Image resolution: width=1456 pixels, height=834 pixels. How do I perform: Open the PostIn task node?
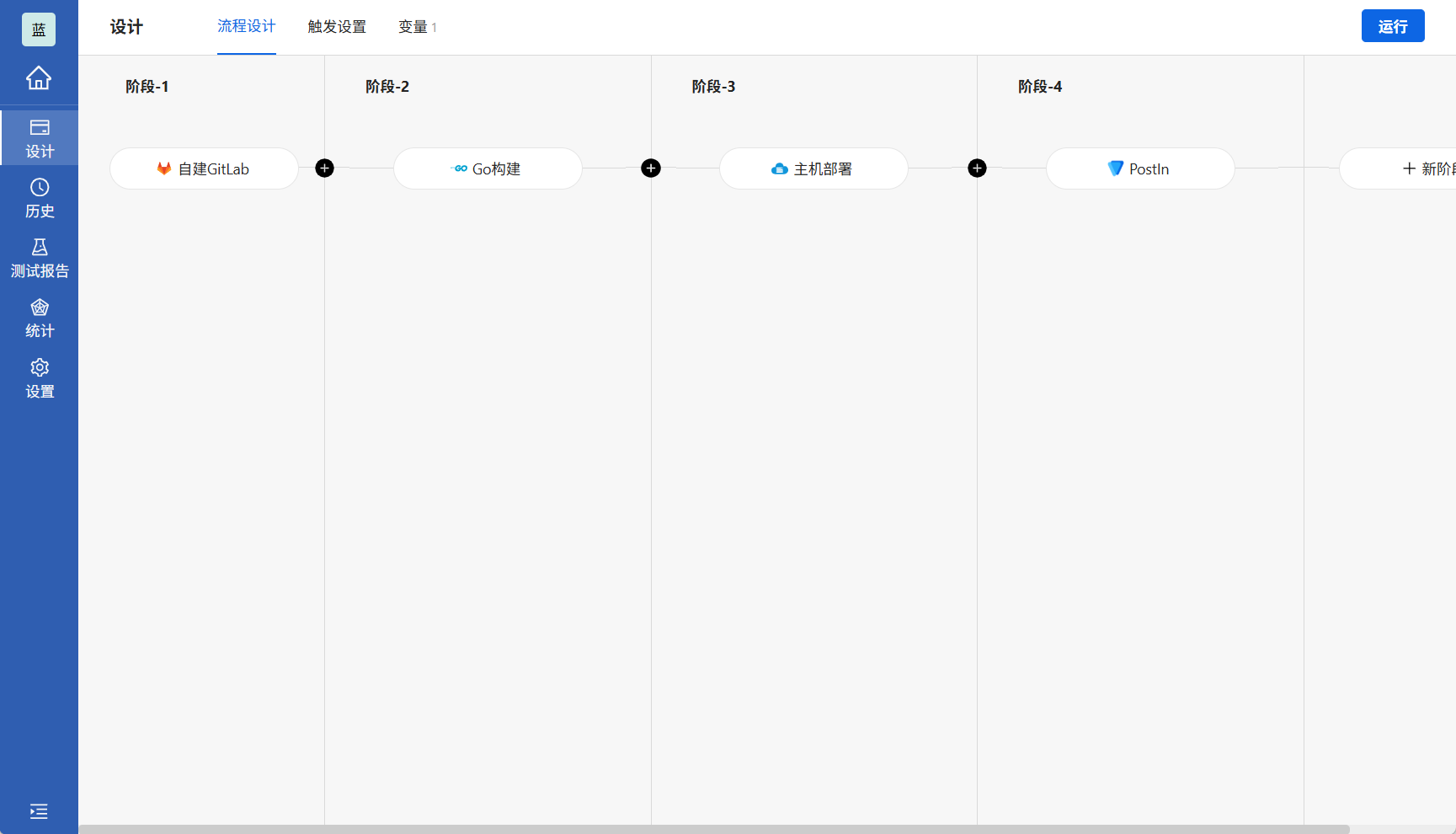click(1140, 168)
